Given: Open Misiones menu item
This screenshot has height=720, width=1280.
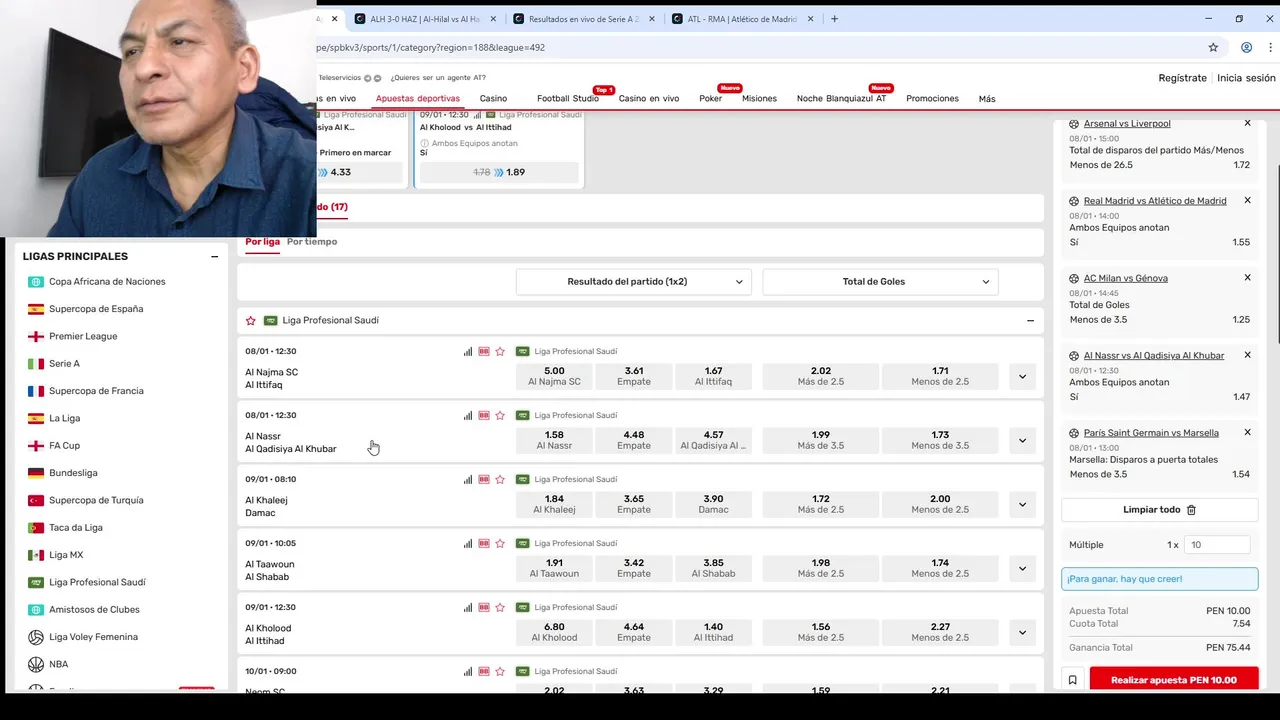Looking at the screenshot, I should (759, 99).
